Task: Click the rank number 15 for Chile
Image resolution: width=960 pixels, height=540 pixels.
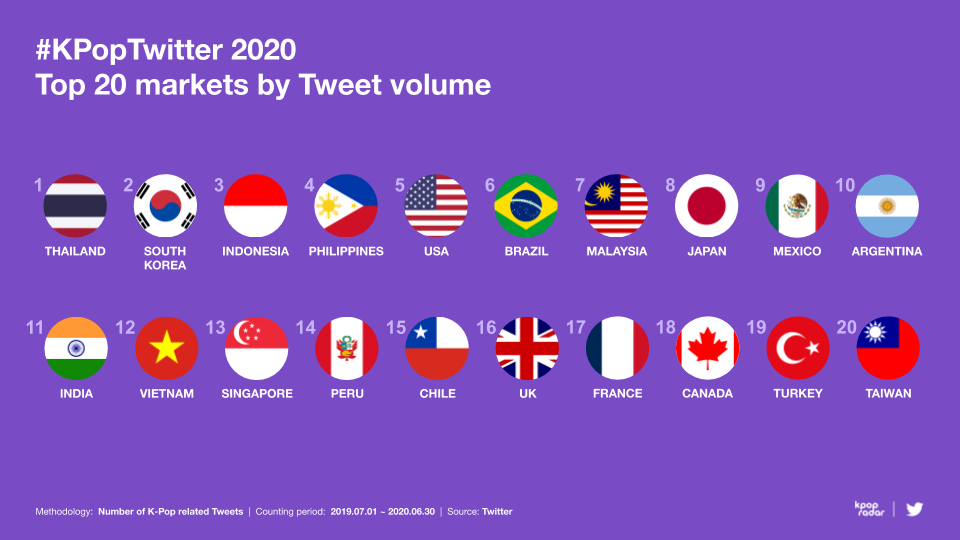Action: pos(396,327)
